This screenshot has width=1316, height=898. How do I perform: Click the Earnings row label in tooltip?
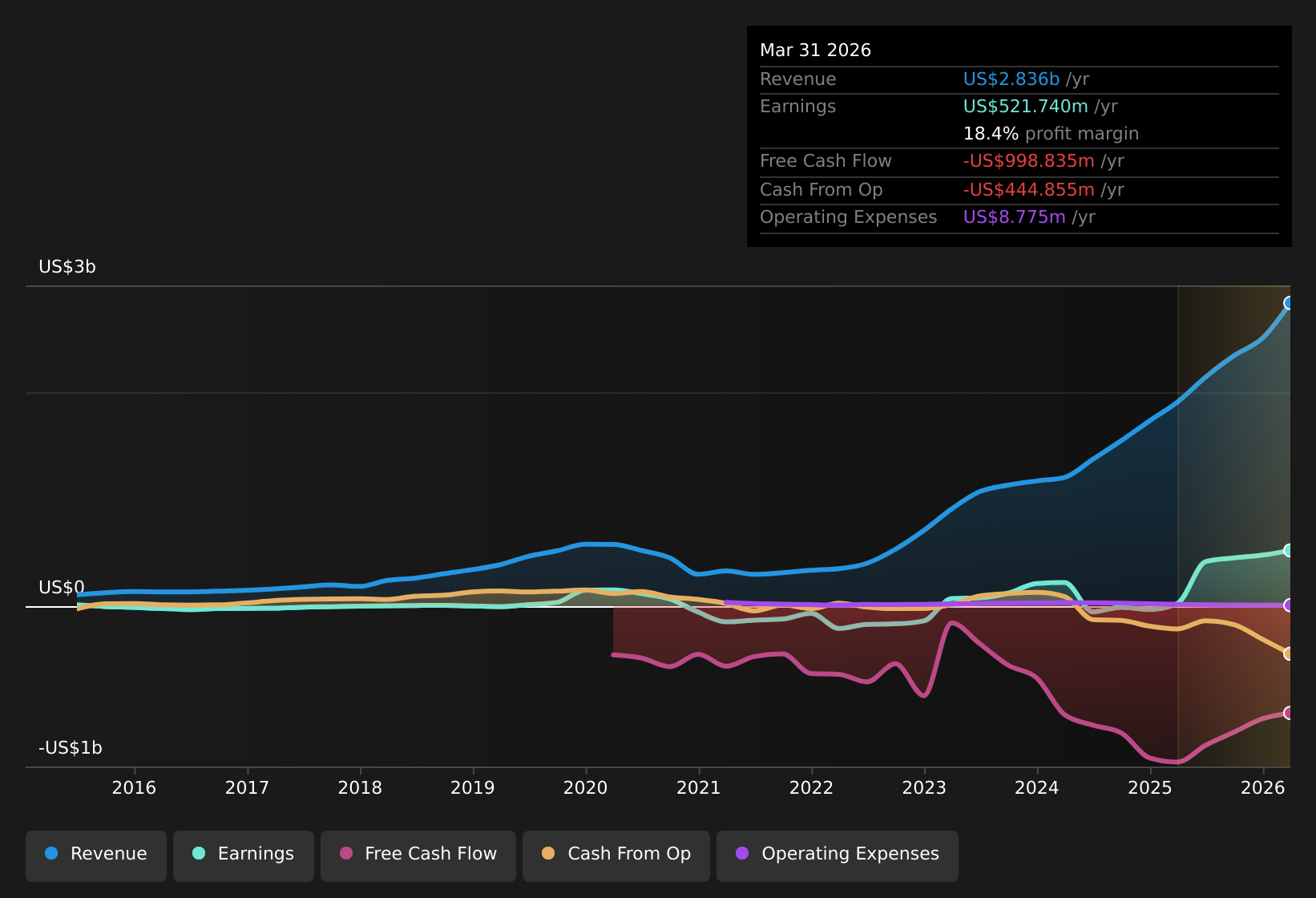pos(798,107)
